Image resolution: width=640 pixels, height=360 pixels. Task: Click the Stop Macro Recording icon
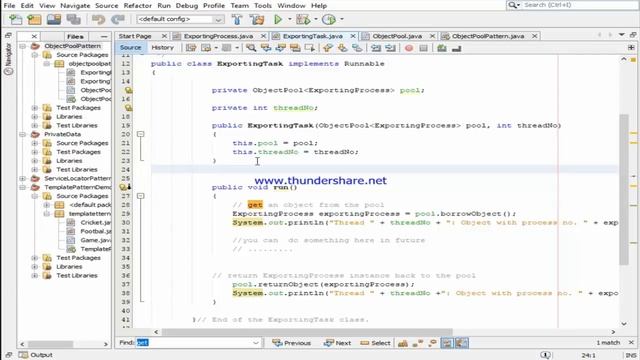click(423, 48)
